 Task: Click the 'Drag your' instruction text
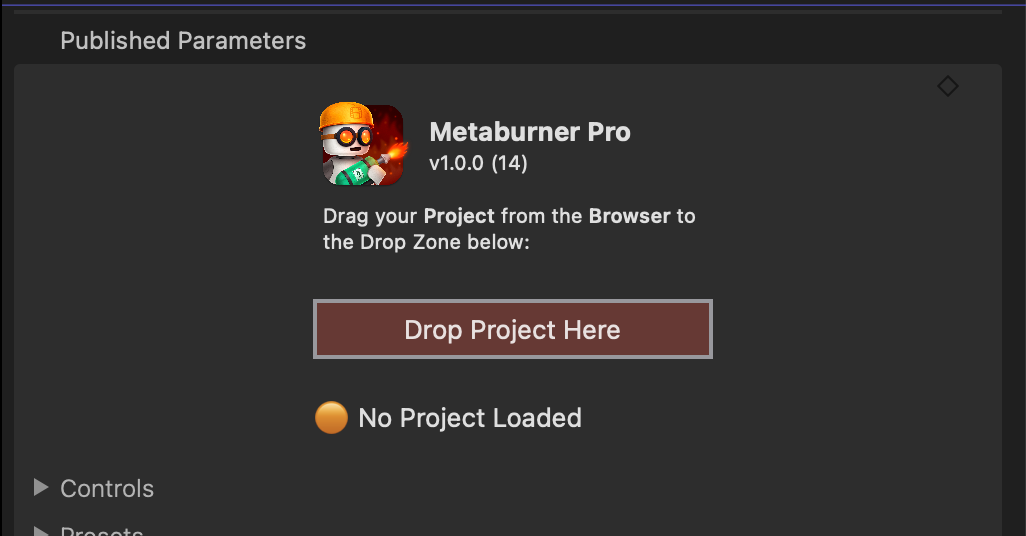pyautogui.click(x=370, y=217)
